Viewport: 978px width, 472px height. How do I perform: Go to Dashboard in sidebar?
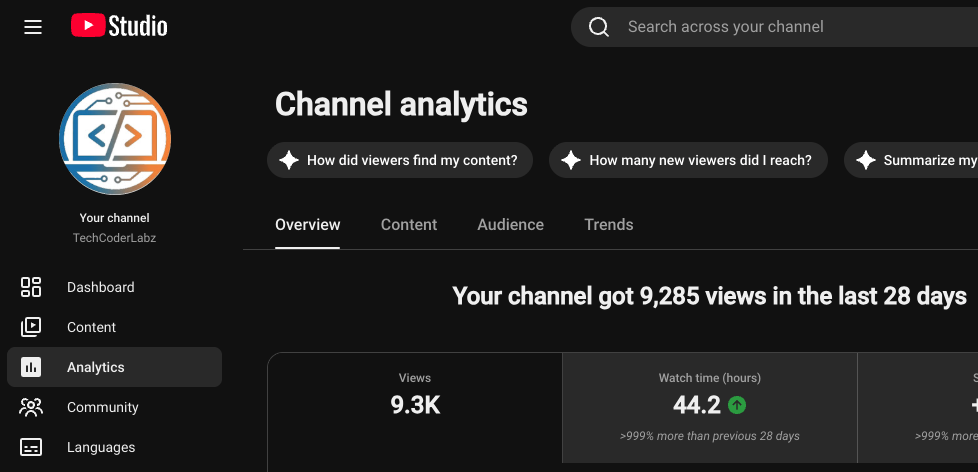pos(114,287)
